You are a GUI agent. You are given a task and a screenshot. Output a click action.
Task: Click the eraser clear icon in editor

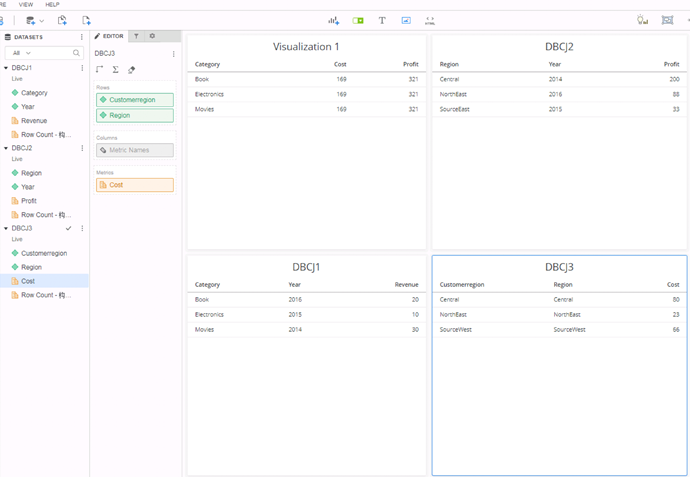point(131,70)
